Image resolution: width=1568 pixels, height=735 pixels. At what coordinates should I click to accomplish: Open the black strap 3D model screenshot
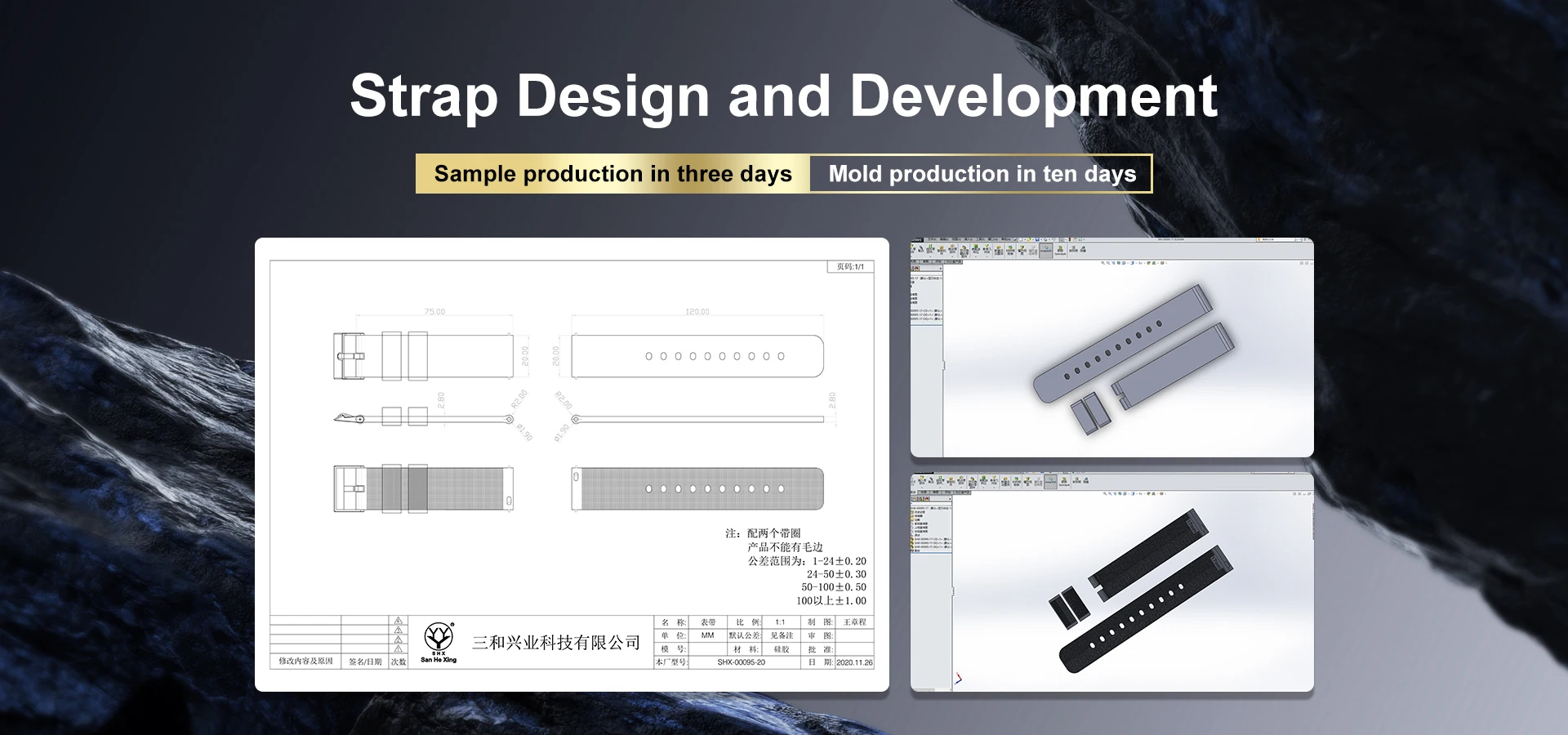click(x=1111, y=582)
